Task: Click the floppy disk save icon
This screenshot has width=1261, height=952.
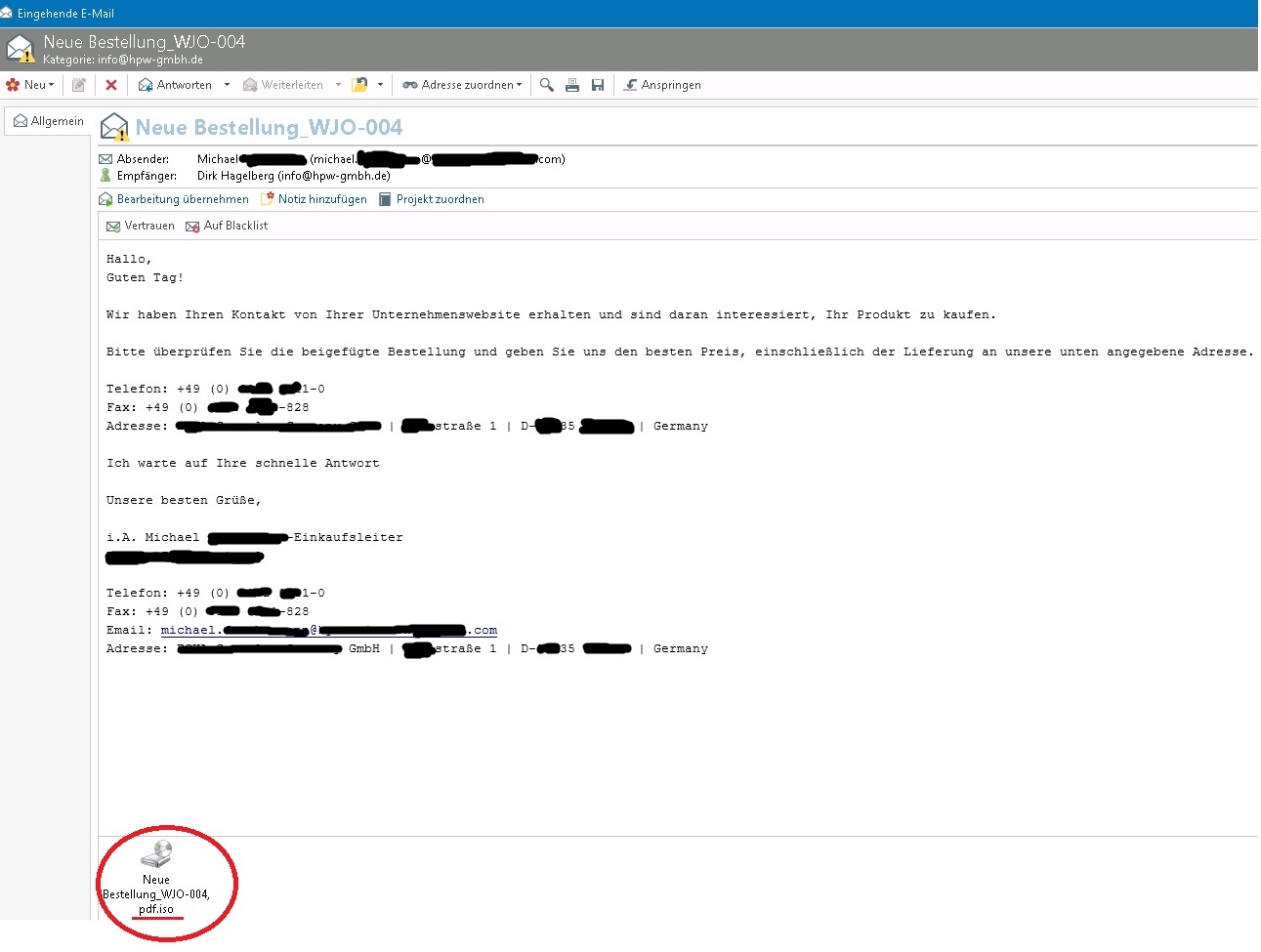Action: coord(598,85)
